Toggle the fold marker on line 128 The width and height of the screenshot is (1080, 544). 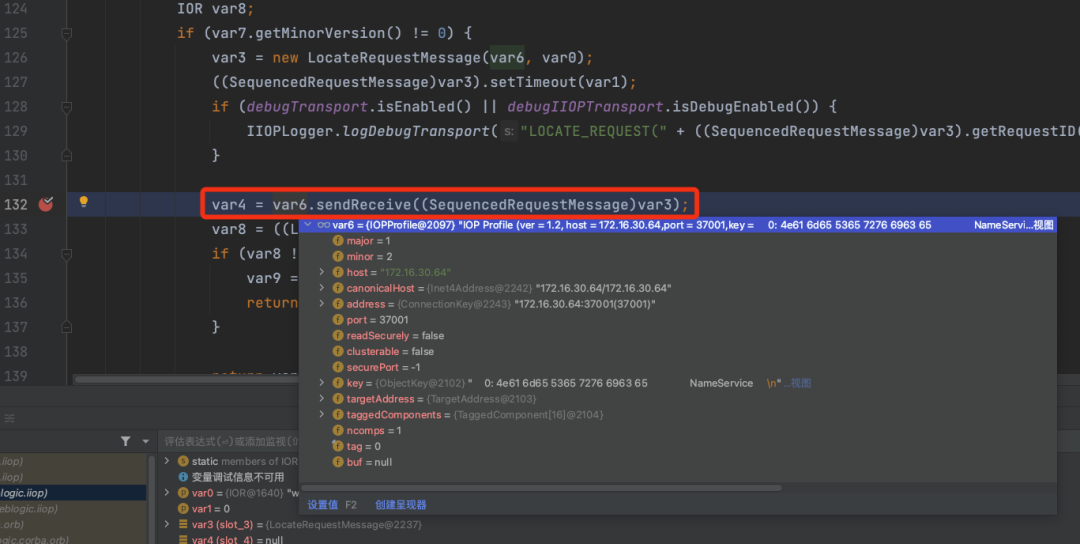coord(67,107)
